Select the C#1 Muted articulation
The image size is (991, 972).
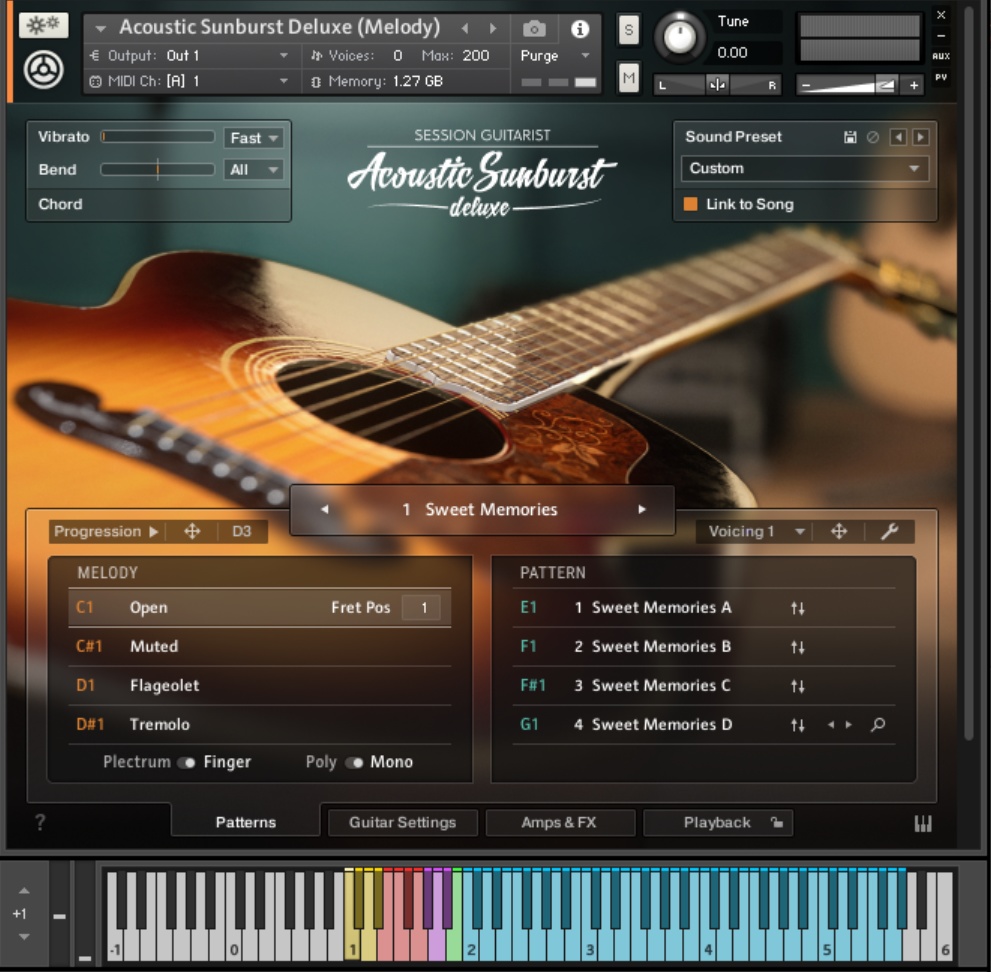pyautogui.click(x=259, y=647)
